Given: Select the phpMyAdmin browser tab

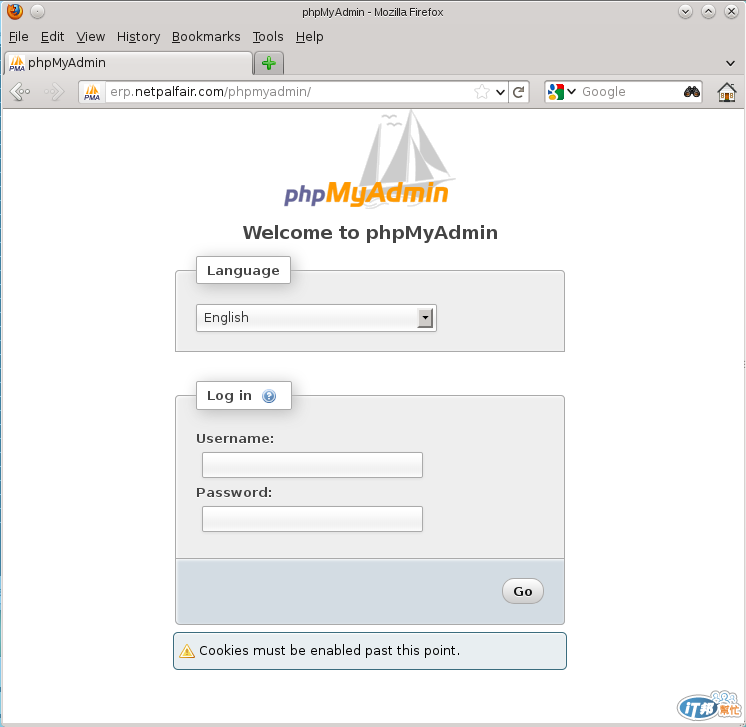Looking at the screenshot, I should click(x=128, y=63).
